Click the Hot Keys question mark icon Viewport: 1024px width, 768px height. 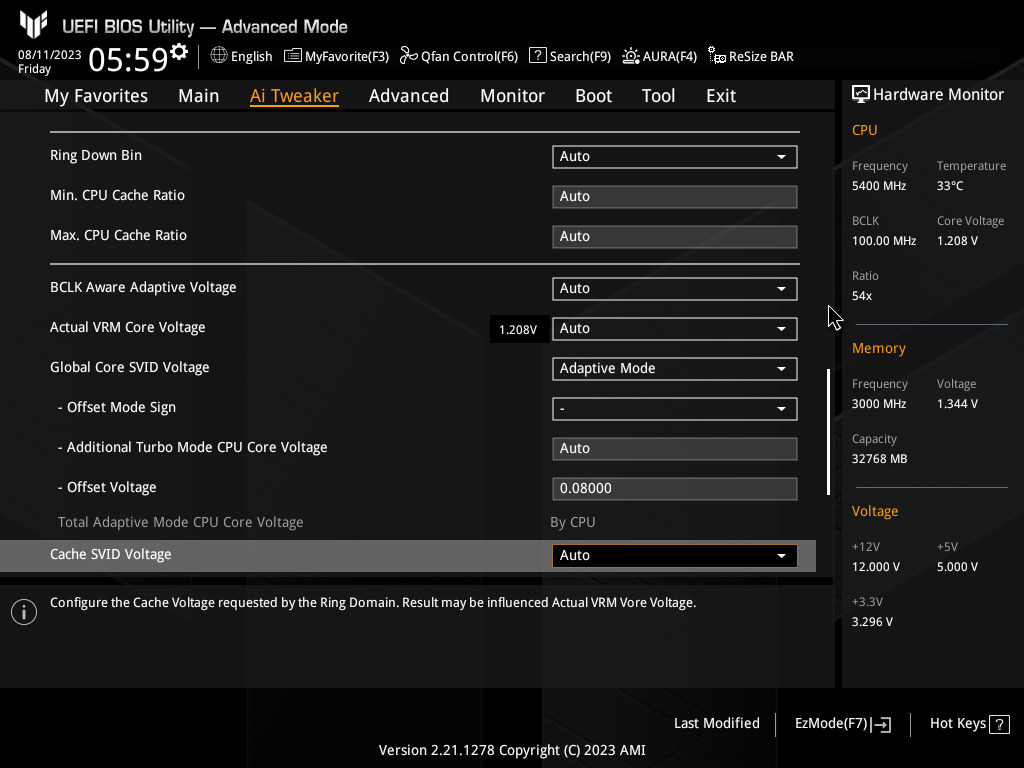coord(999,724)
